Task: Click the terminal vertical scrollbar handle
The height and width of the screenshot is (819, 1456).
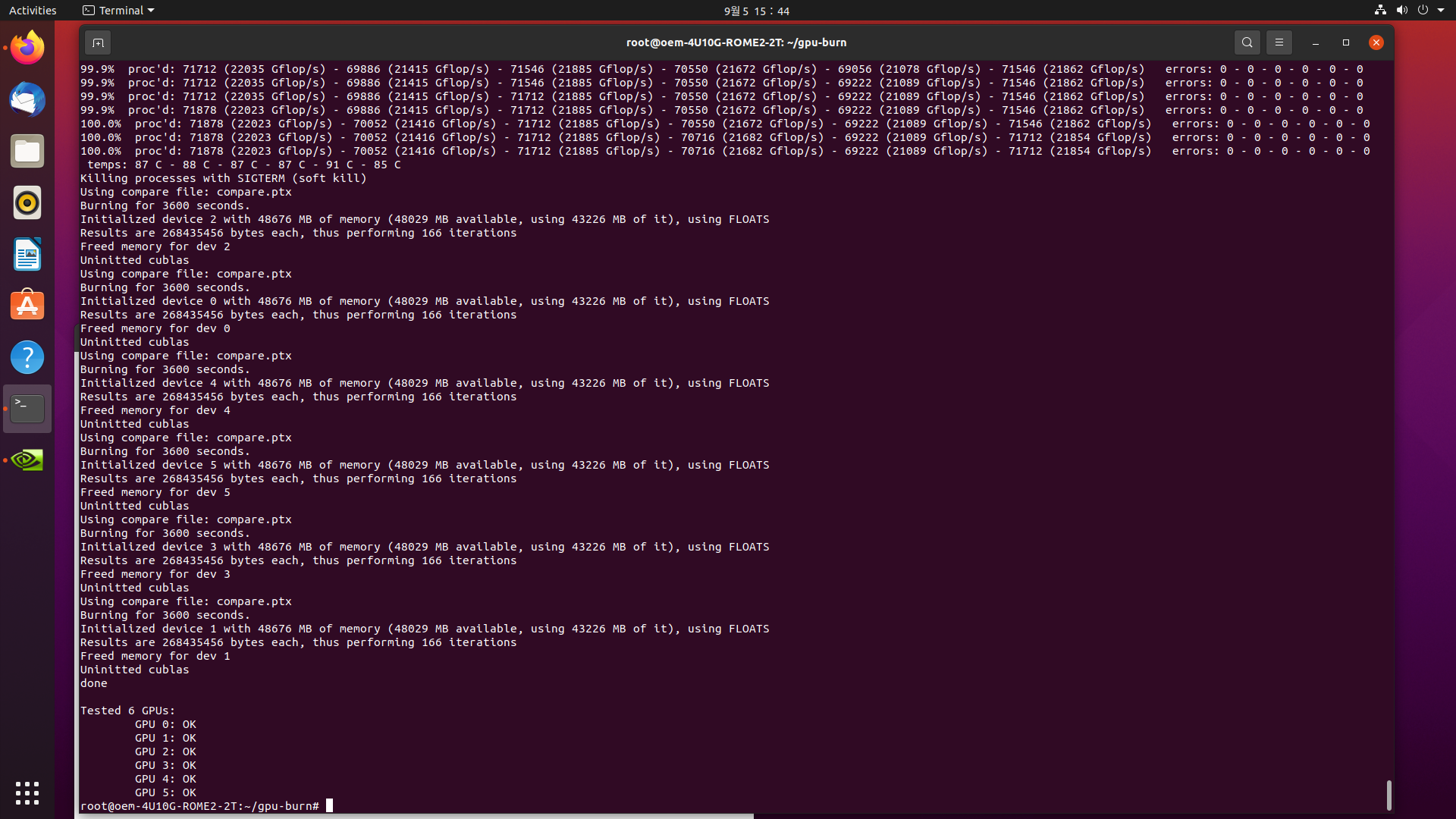Action: point(1389,795)
